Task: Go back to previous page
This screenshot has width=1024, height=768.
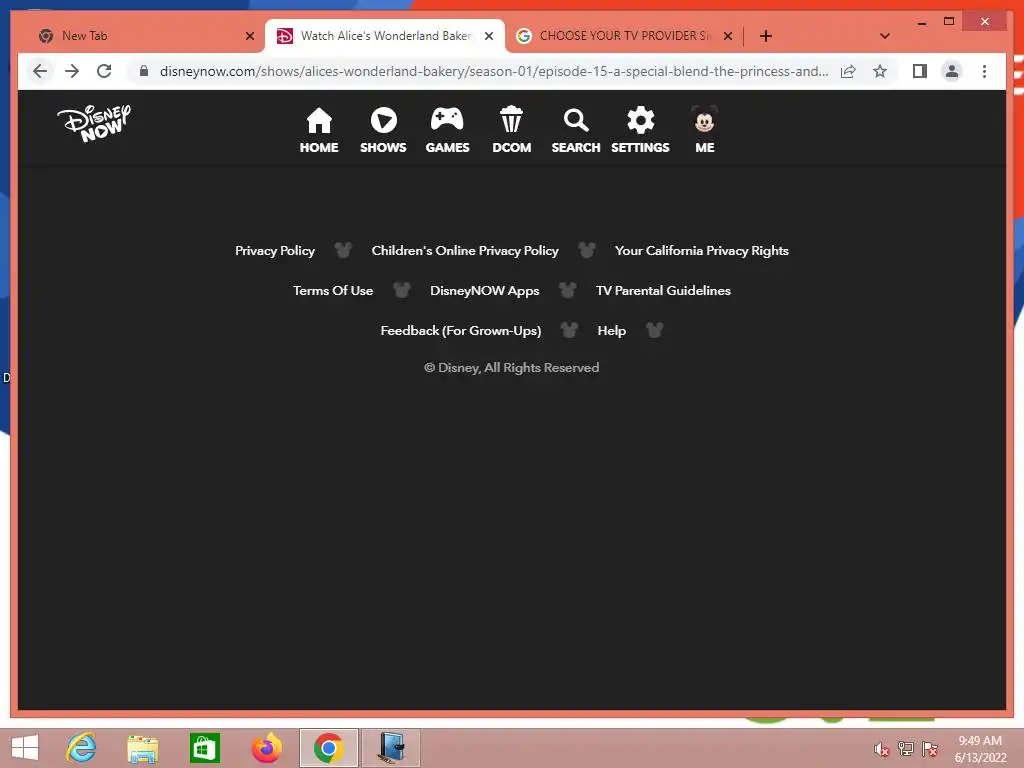Action: [40, 71]
